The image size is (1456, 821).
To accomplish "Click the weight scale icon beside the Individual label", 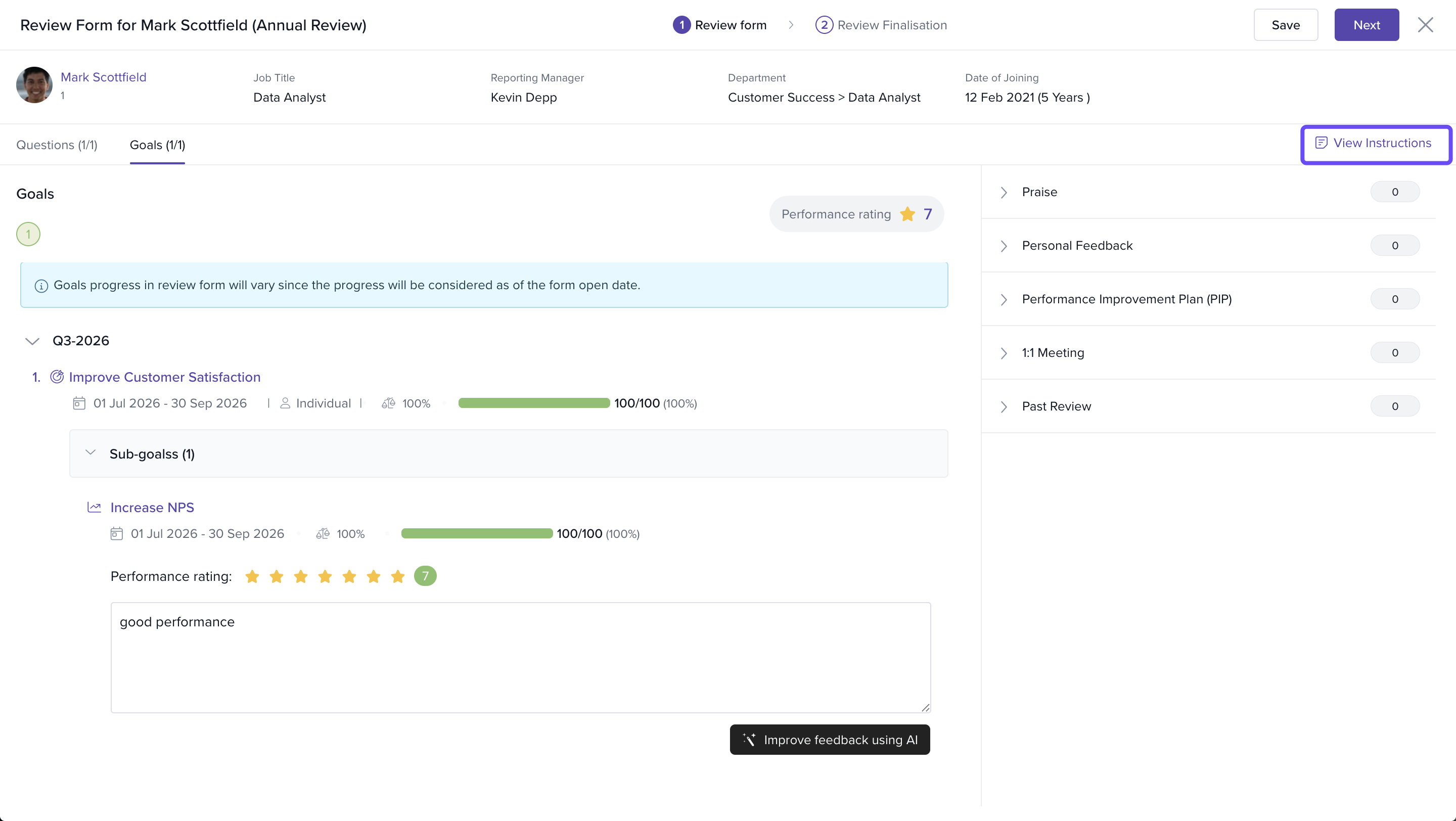I will (x=388, y=403).
